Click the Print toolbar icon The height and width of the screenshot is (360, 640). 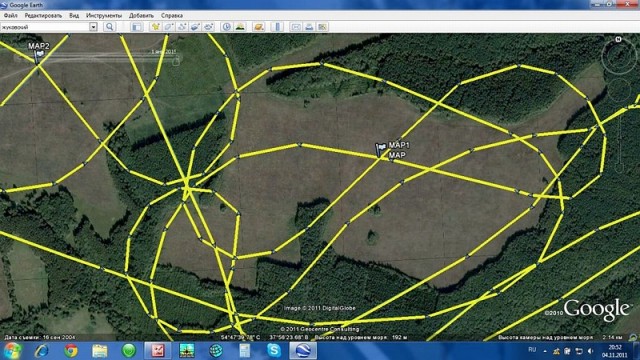point(309,27)
